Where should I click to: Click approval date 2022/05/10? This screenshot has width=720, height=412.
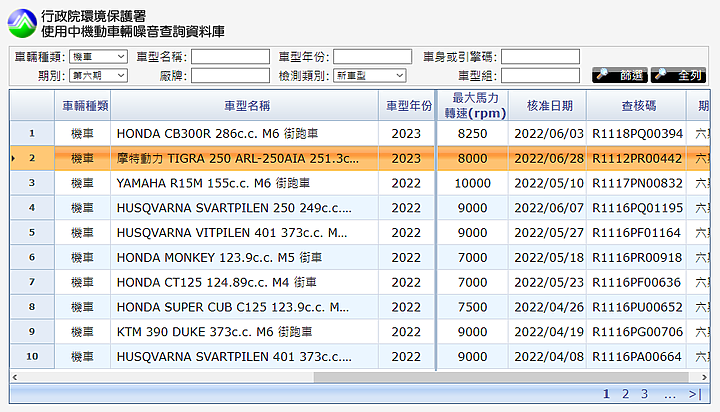[549, 183]
